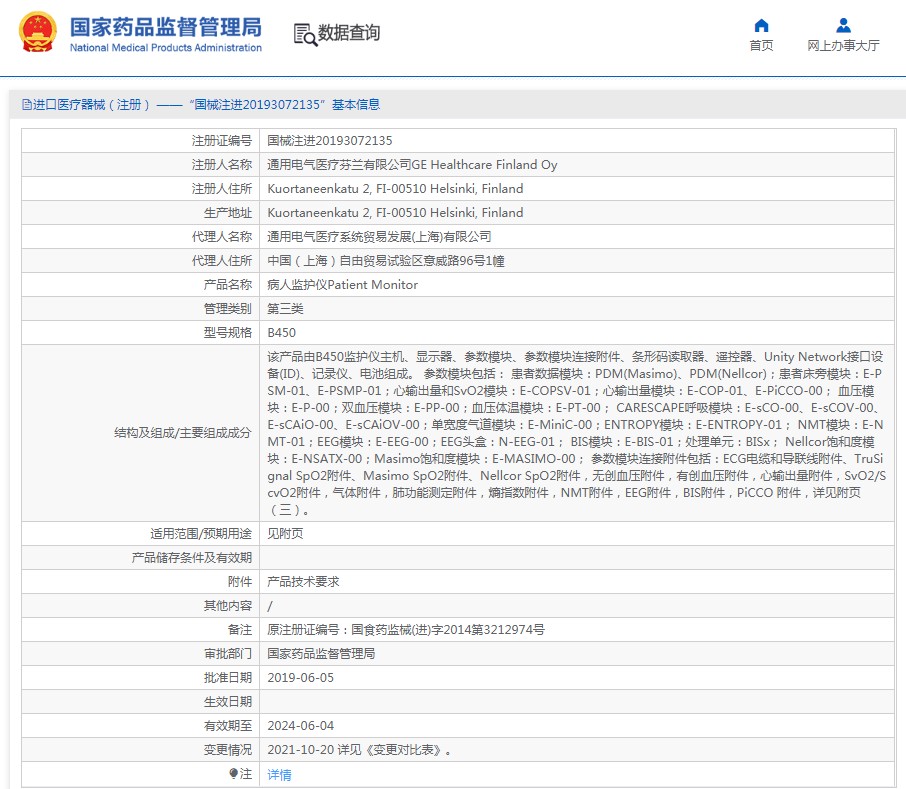The height and width of the screenshot is (789, 906).
Task: Click the 国家药品监督管理局 title text
Action: (x=165, y=26)
